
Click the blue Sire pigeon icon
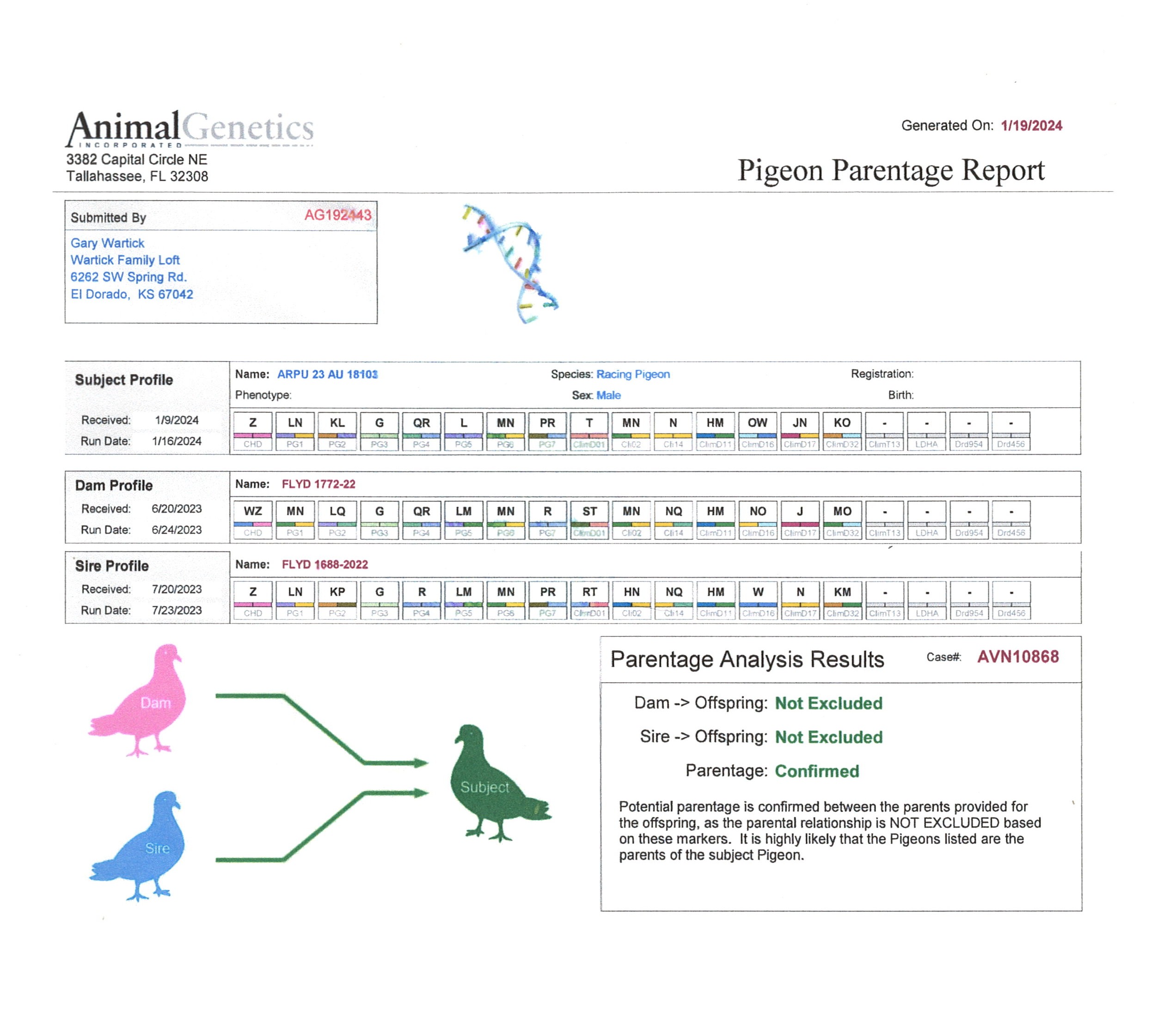pos(143,845)
